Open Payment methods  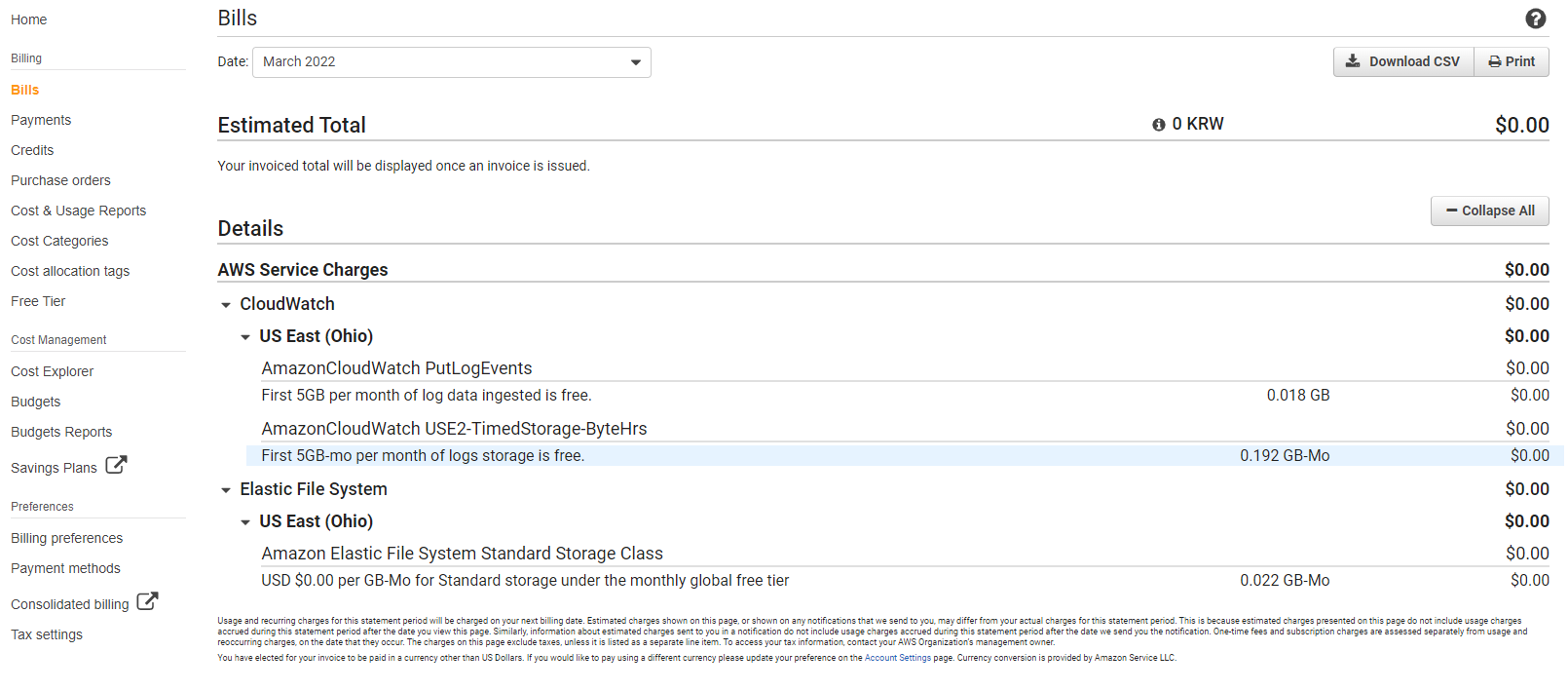pyautogui.click(x=65, y=568)
